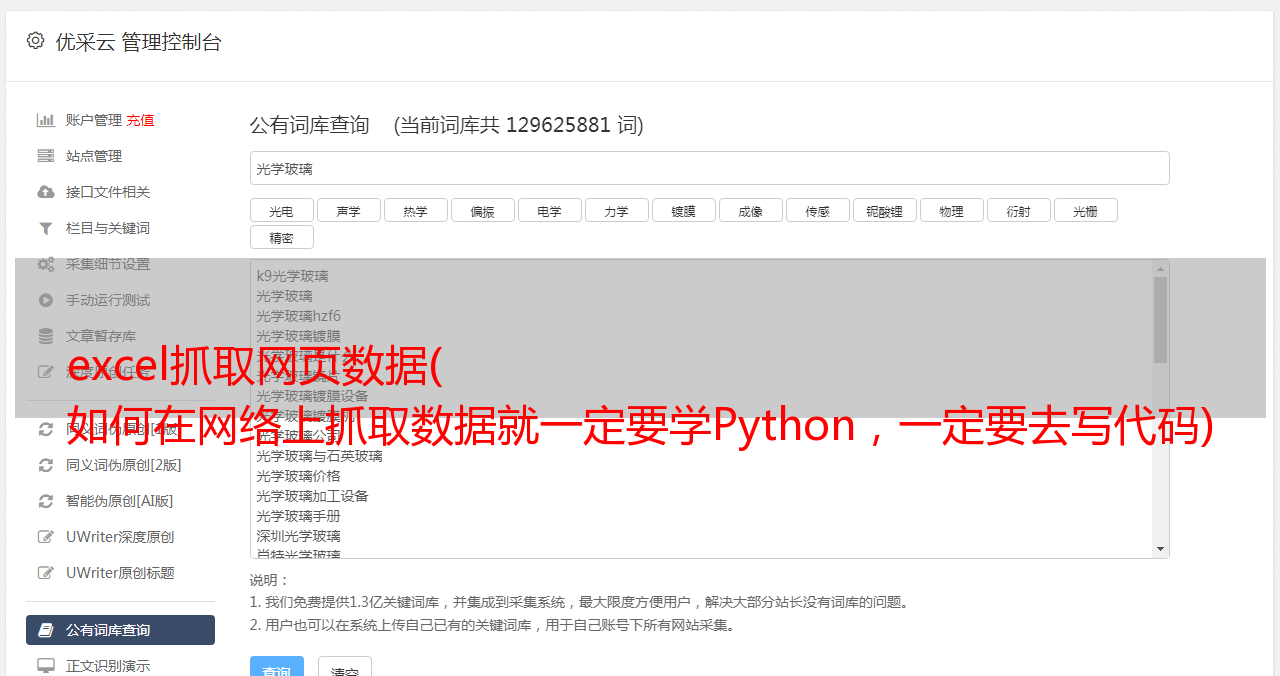Choose the 光栅 tag button
Viewport: 1280px width, 676px height.
pos(1085,211)
